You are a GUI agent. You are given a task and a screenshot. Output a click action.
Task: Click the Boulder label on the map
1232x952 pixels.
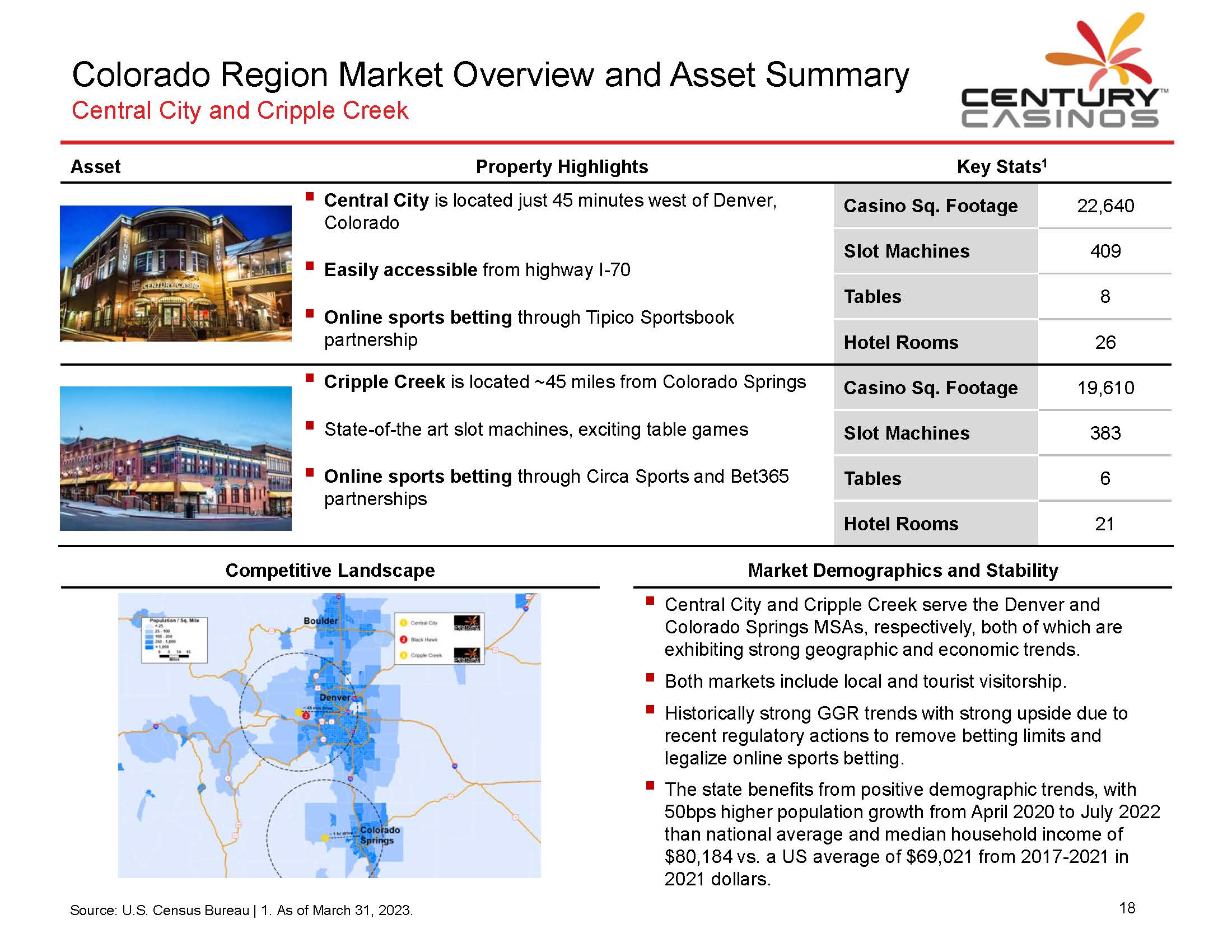coord(320,621)
